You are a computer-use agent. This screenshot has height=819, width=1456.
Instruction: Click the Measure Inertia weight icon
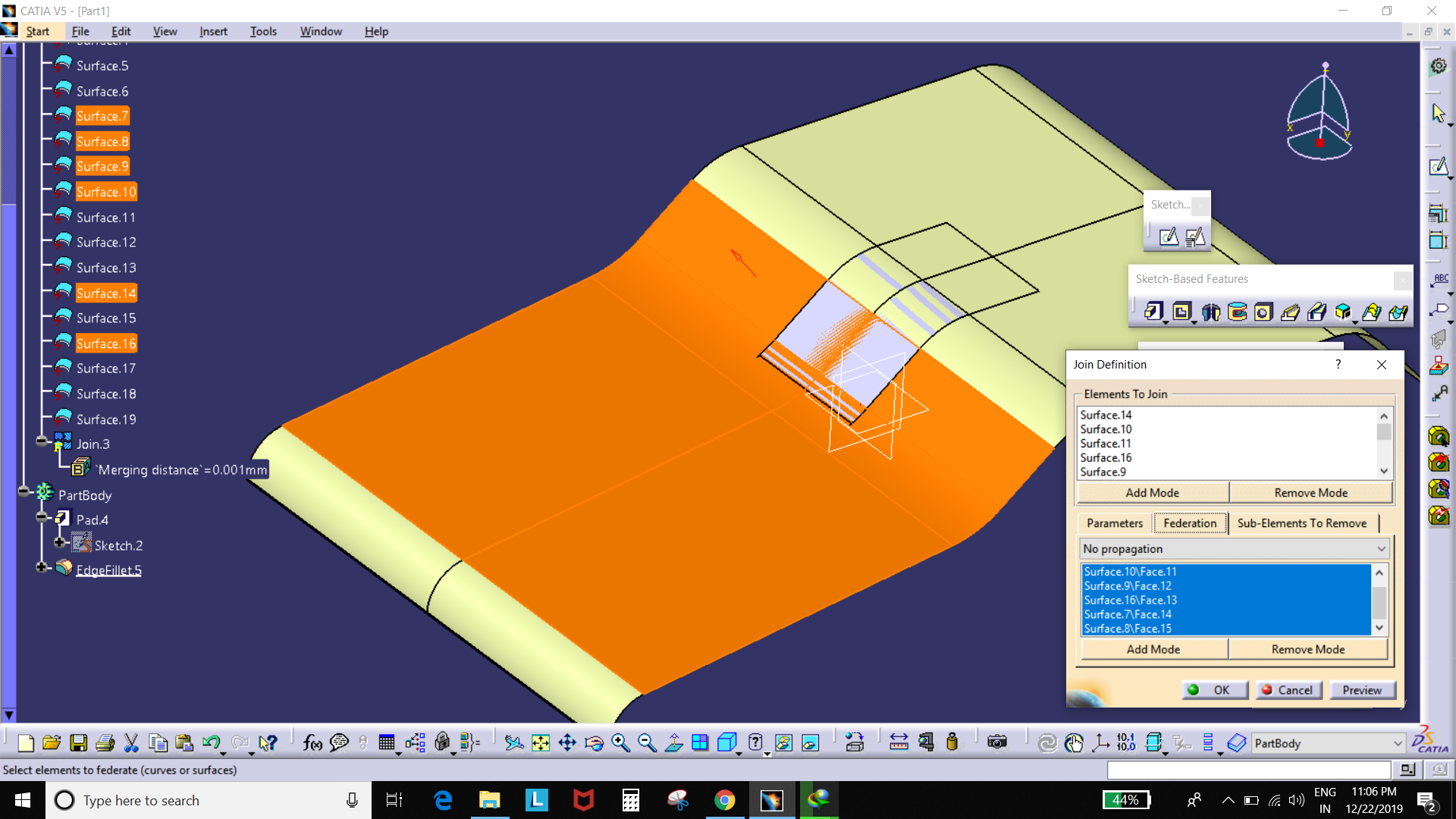coord(952,743)
